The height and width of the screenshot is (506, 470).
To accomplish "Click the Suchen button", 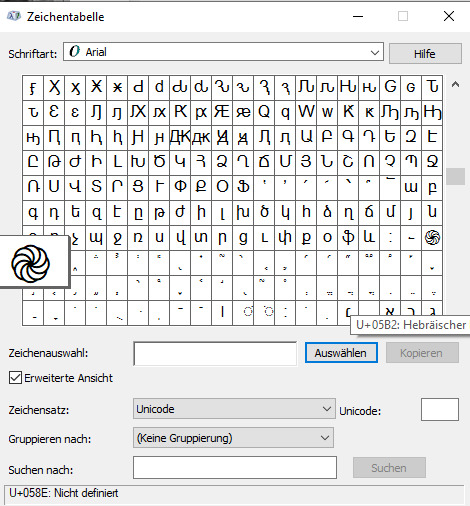I will 389,468.
